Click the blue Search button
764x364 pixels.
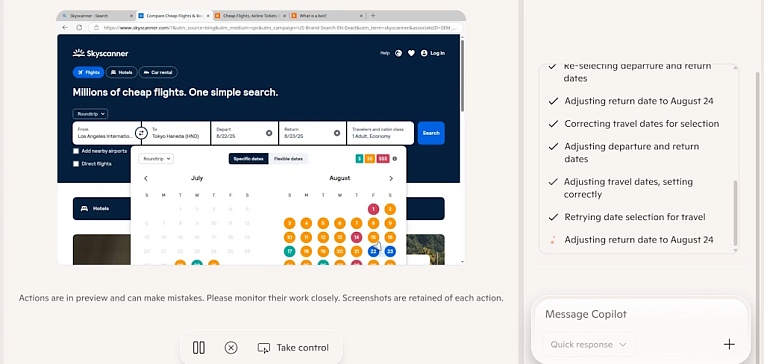tap(431, 133)
